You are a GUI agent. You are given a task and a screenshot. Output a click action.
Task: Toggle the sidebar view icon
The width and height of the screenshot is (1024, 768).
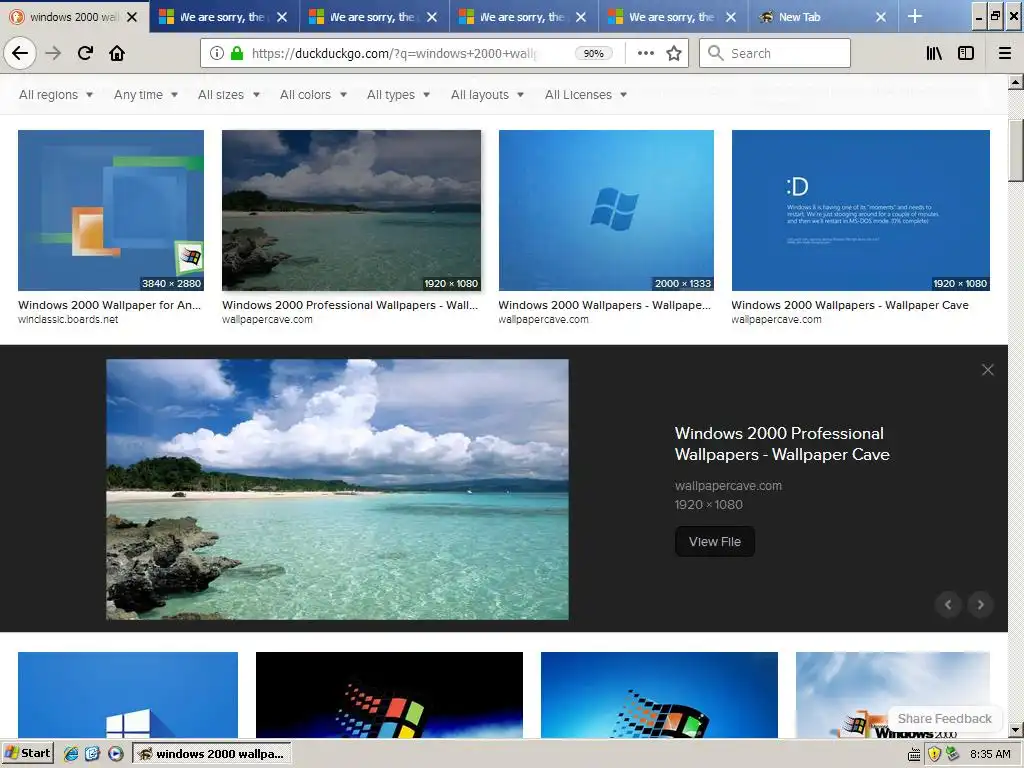966,54
